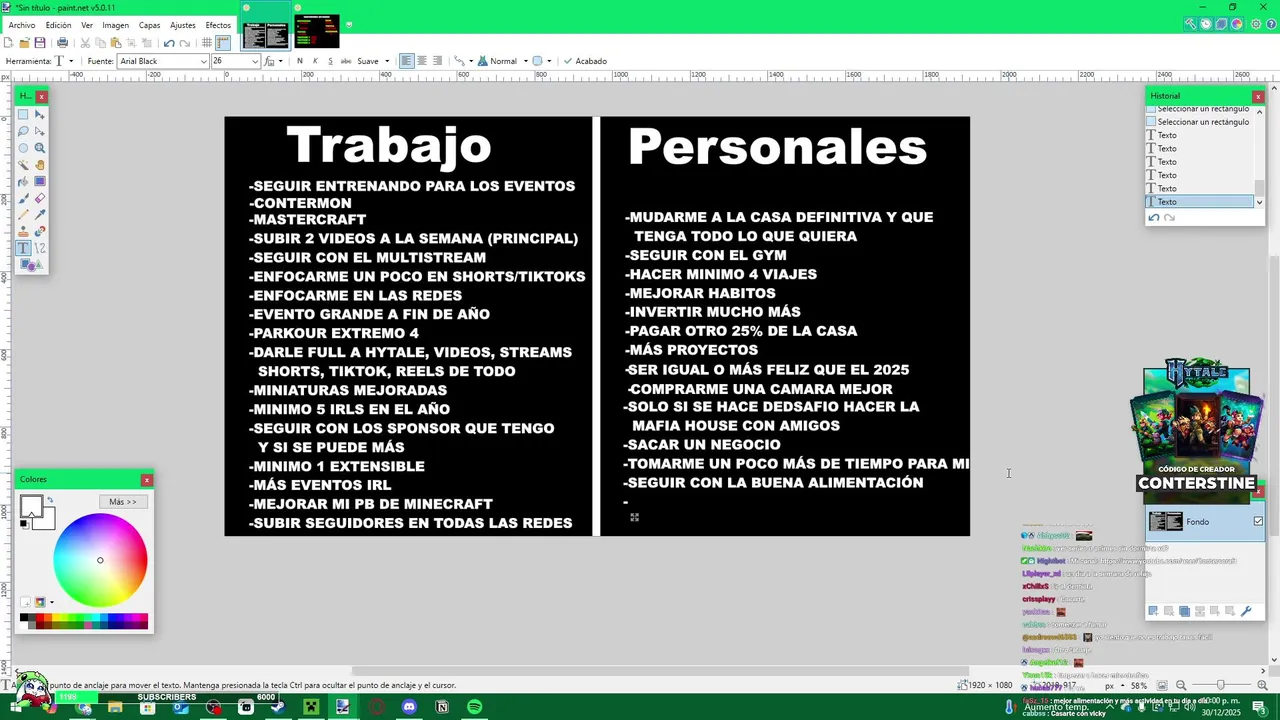Set text alignment to center
This screenshot has width=1280, height=720.
422,61
